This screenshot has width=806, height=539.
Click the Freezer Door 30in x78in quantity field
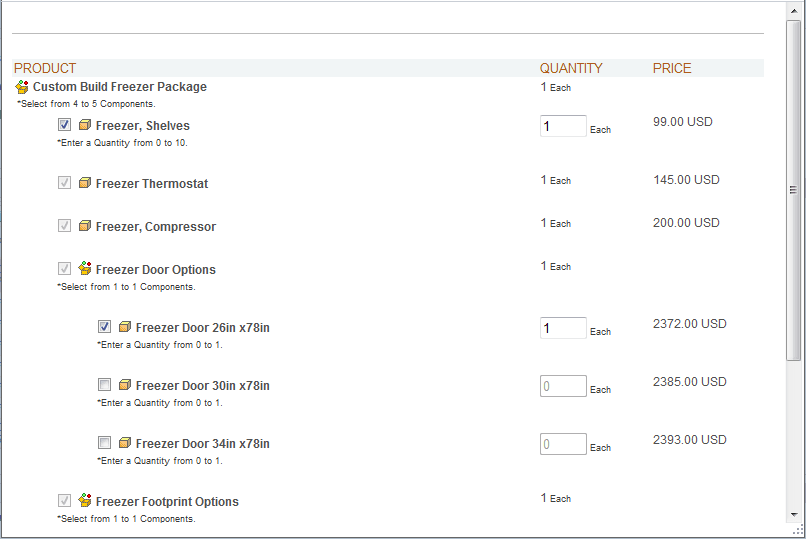point(563,386)
